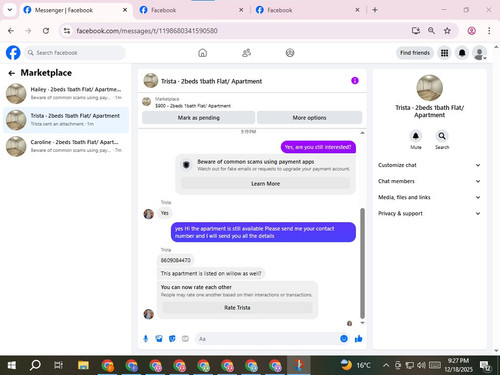Go back using the Marketplace back arrow
Screen dimensions: 500x375
point(12,73)
